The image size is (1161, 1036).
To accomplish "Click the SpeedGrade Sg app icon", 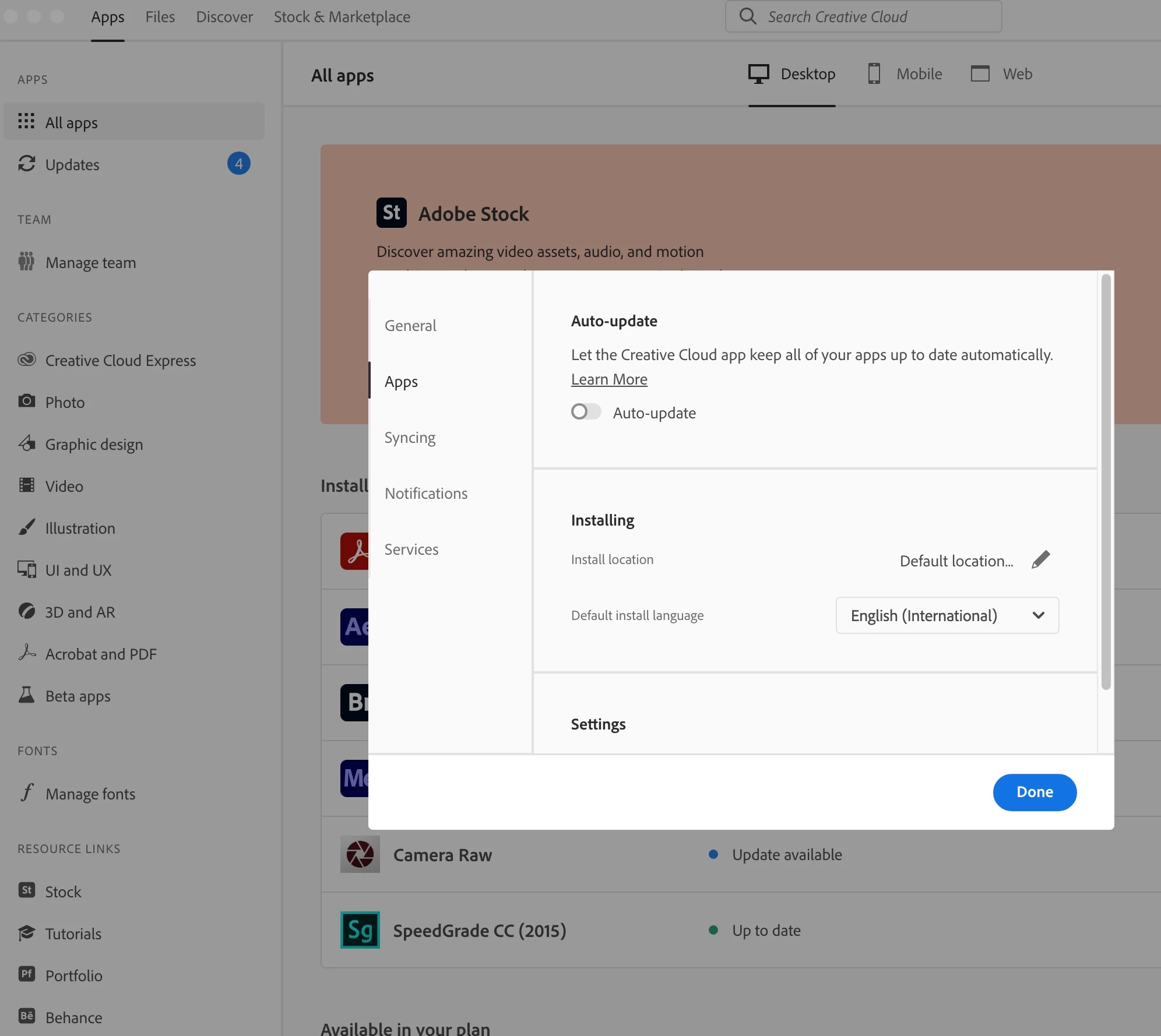I will (360, 930).
